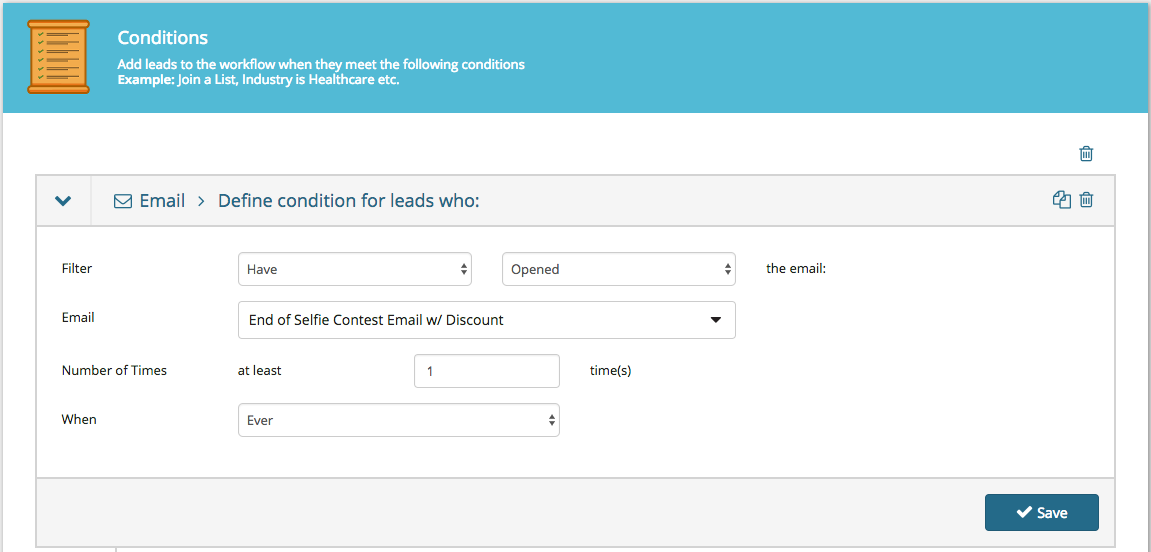Click the Number of Times input field
The height and width of the screenshot is (552, 1151).
487,371
